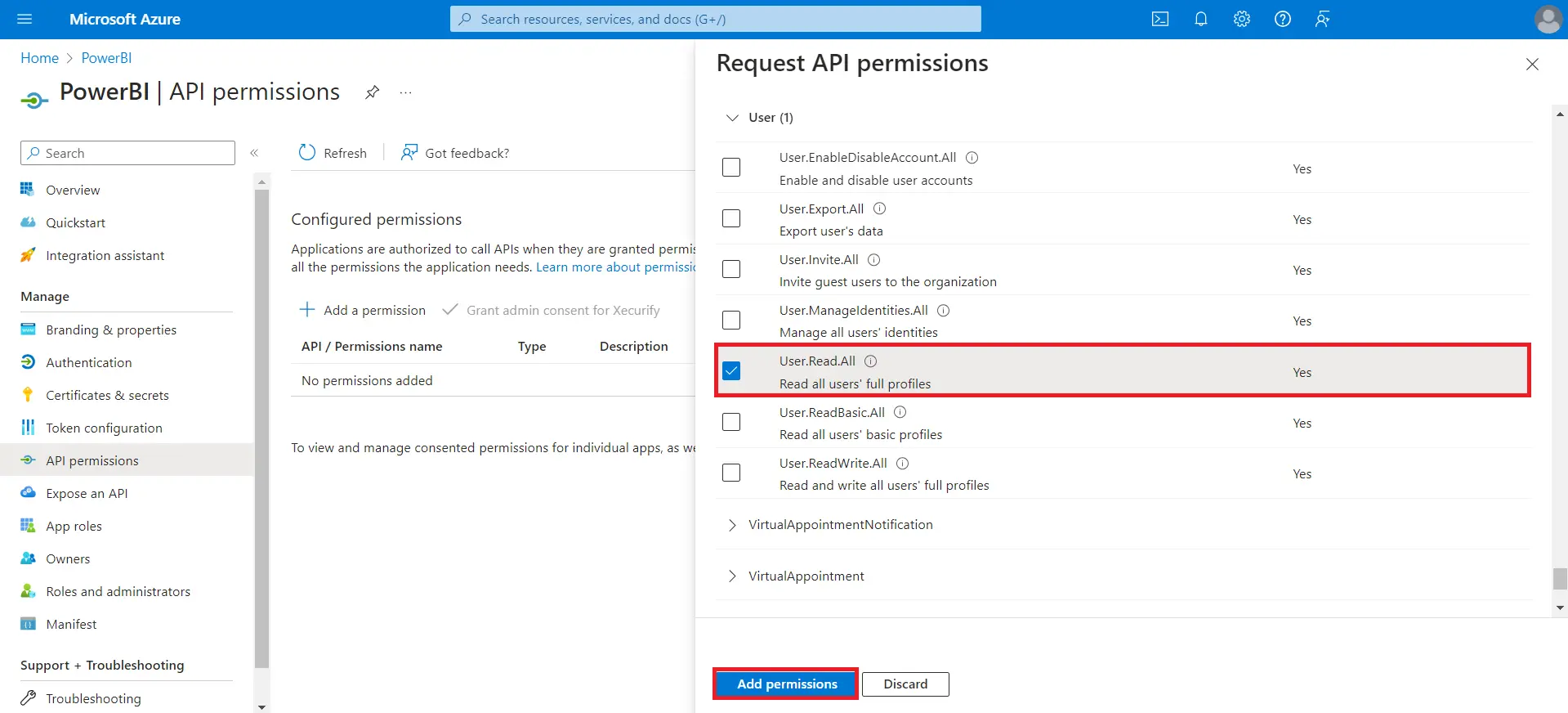This screenshot has height=713, width=1568.
Task: Open Troubleshooting menu item
Action: pos(93,698)
